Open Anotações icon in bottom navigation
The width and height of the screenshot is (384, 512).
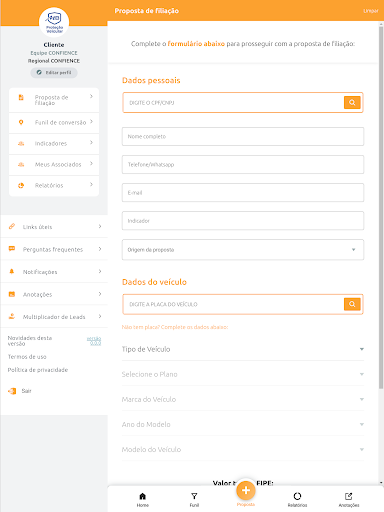(x=349, y=500)
